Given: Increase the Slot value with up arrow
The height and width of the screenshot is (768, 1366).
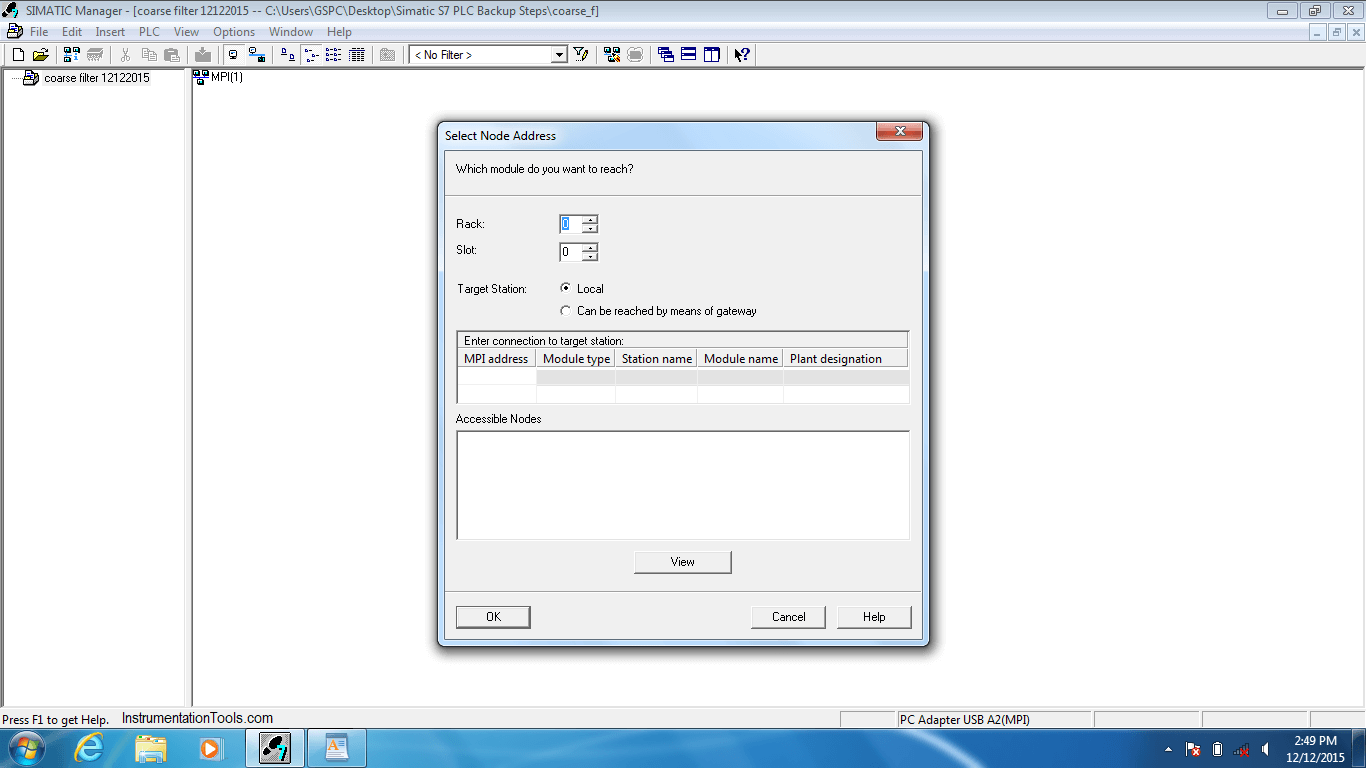Looking at the screenshot, I should point(590,247).
